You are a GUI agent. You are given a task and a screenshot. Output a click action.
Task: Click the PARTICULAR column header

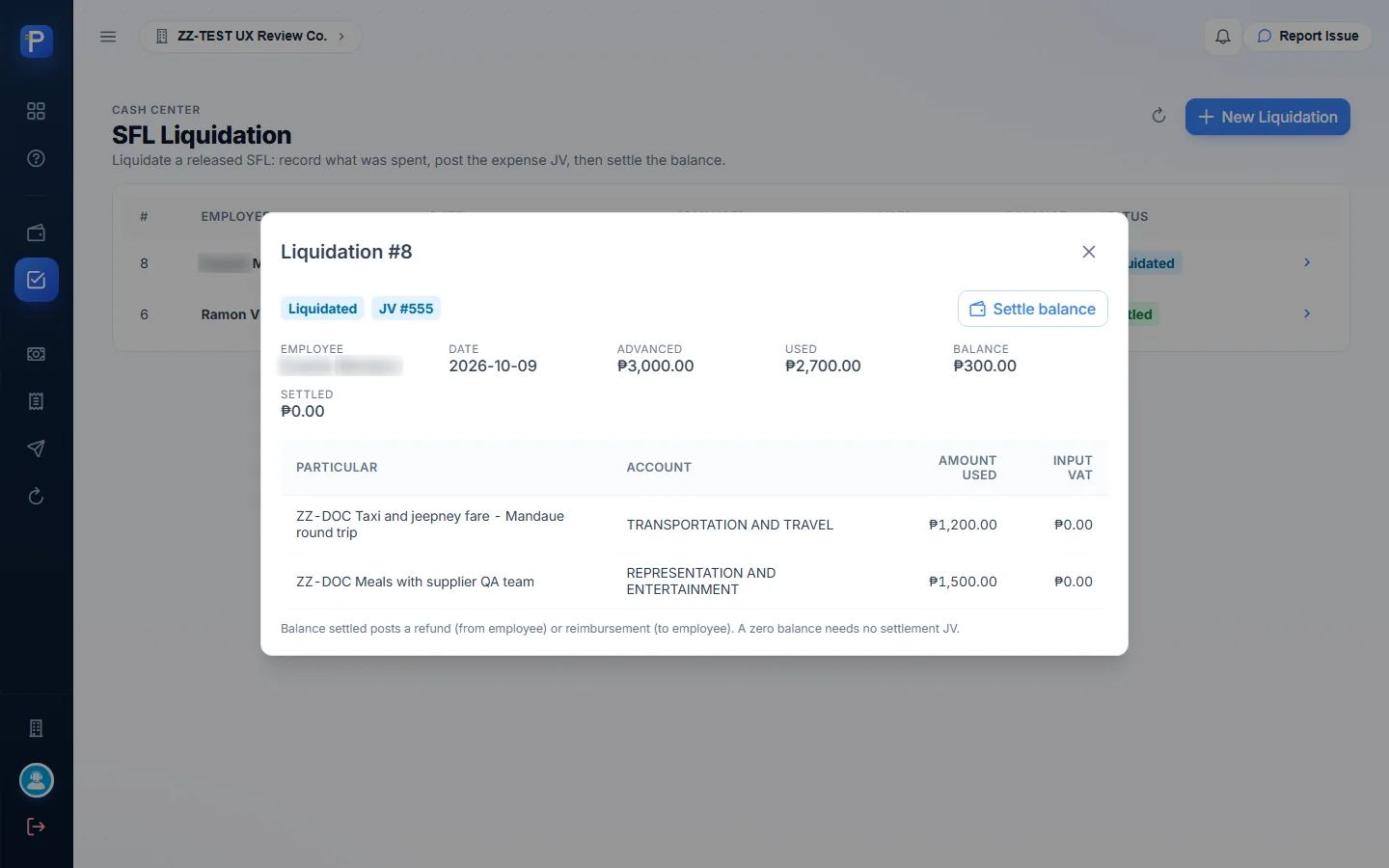coord(337,468)
